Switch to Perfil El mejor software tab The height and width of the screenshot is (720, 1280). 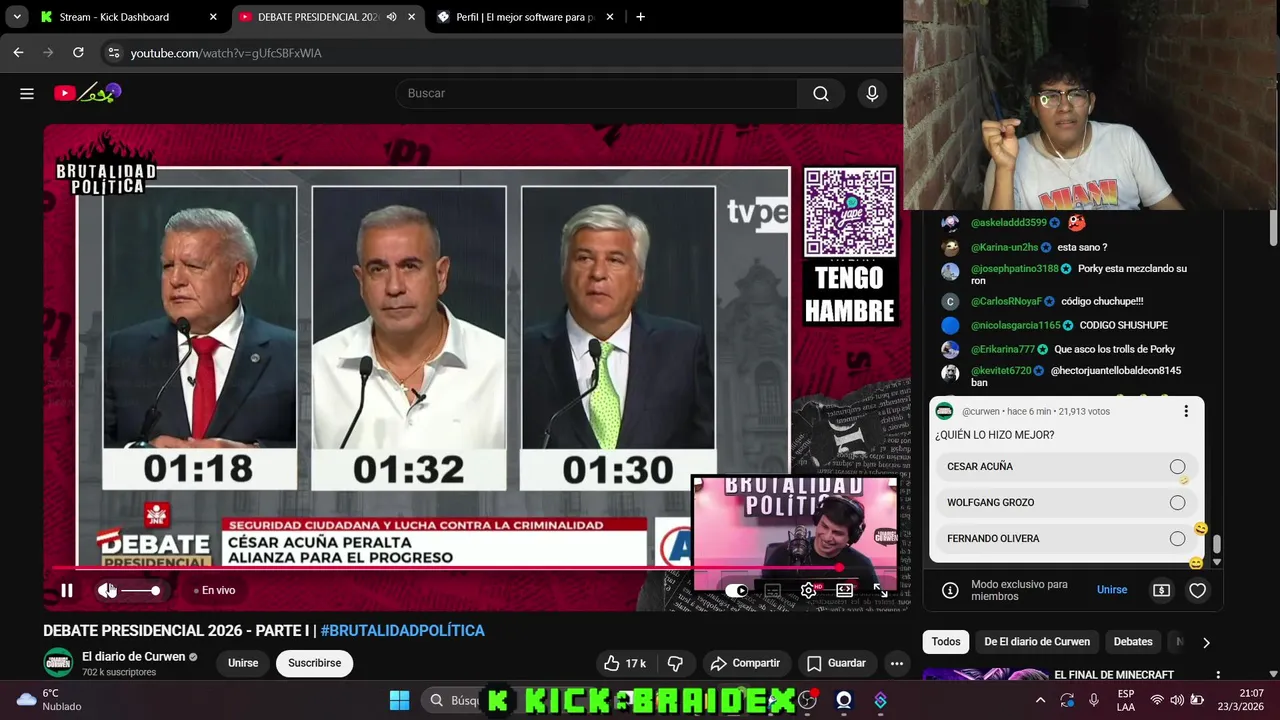[x=525, y=17]
